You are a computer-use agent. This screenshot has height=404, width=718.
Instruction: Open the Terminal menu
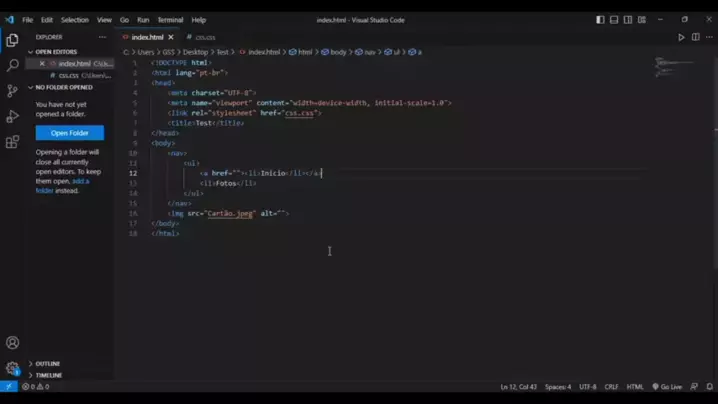click(170, 20)
